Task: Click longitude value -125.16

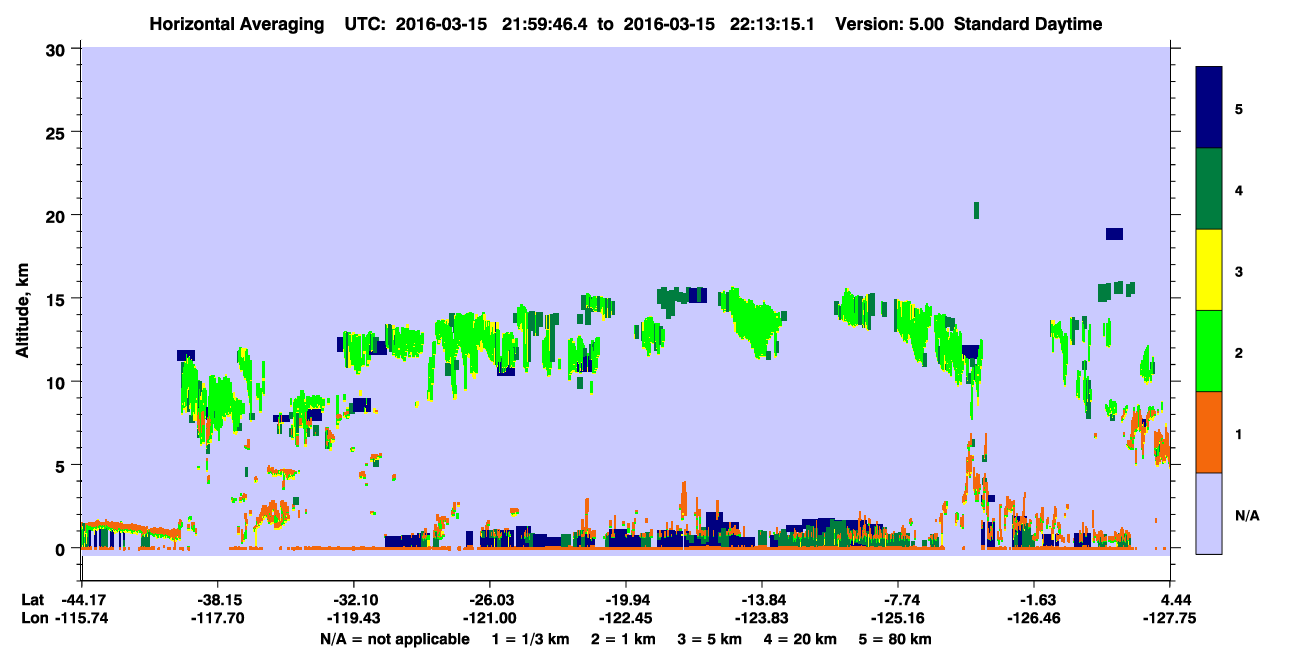Action: [898, 618]
